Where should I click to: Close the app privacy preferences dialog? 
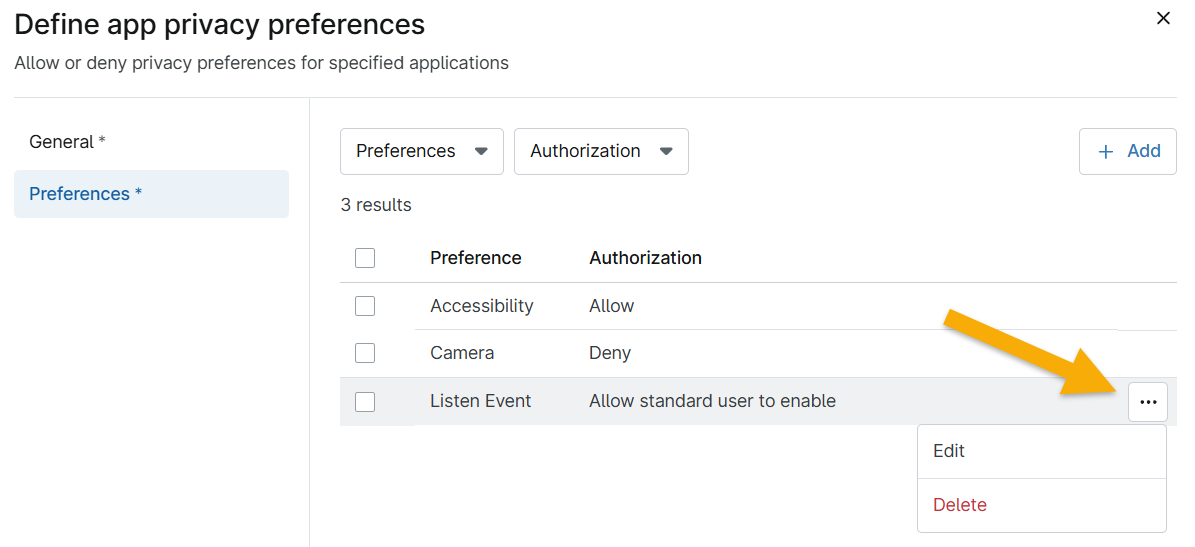(x=1163, y=18)
